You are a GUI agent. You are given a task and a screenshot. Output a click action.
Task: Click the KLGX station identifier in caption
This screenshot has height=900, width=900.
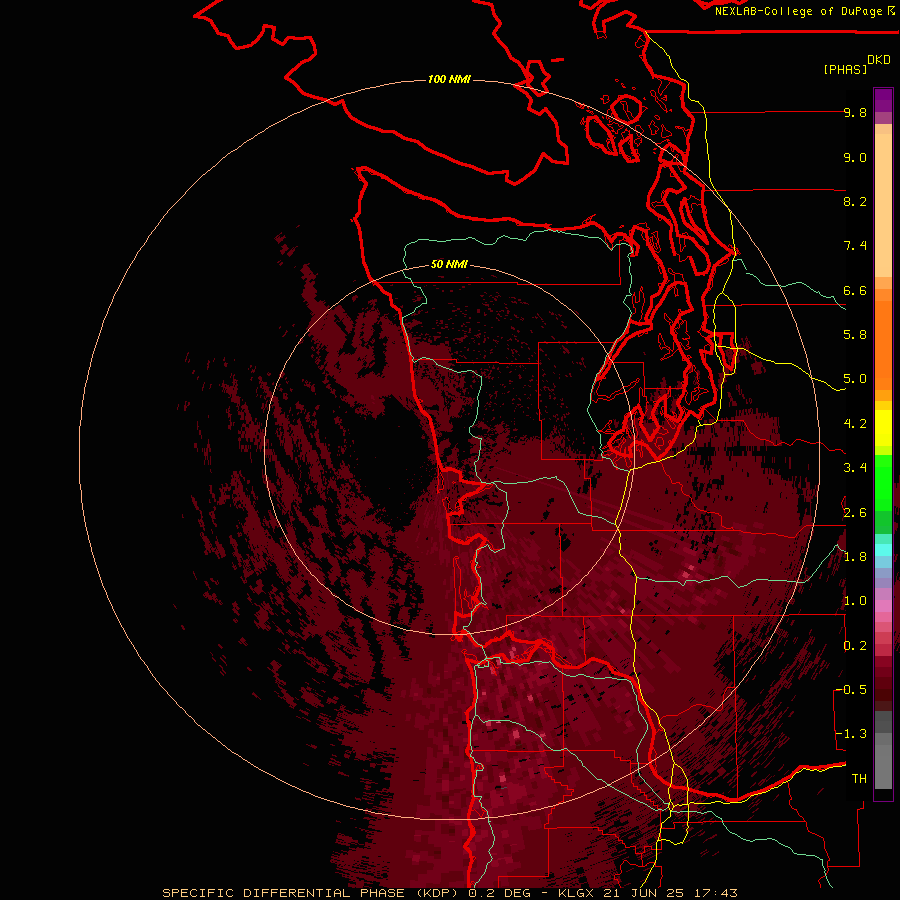pyautogui.click(x=574, y=893)
